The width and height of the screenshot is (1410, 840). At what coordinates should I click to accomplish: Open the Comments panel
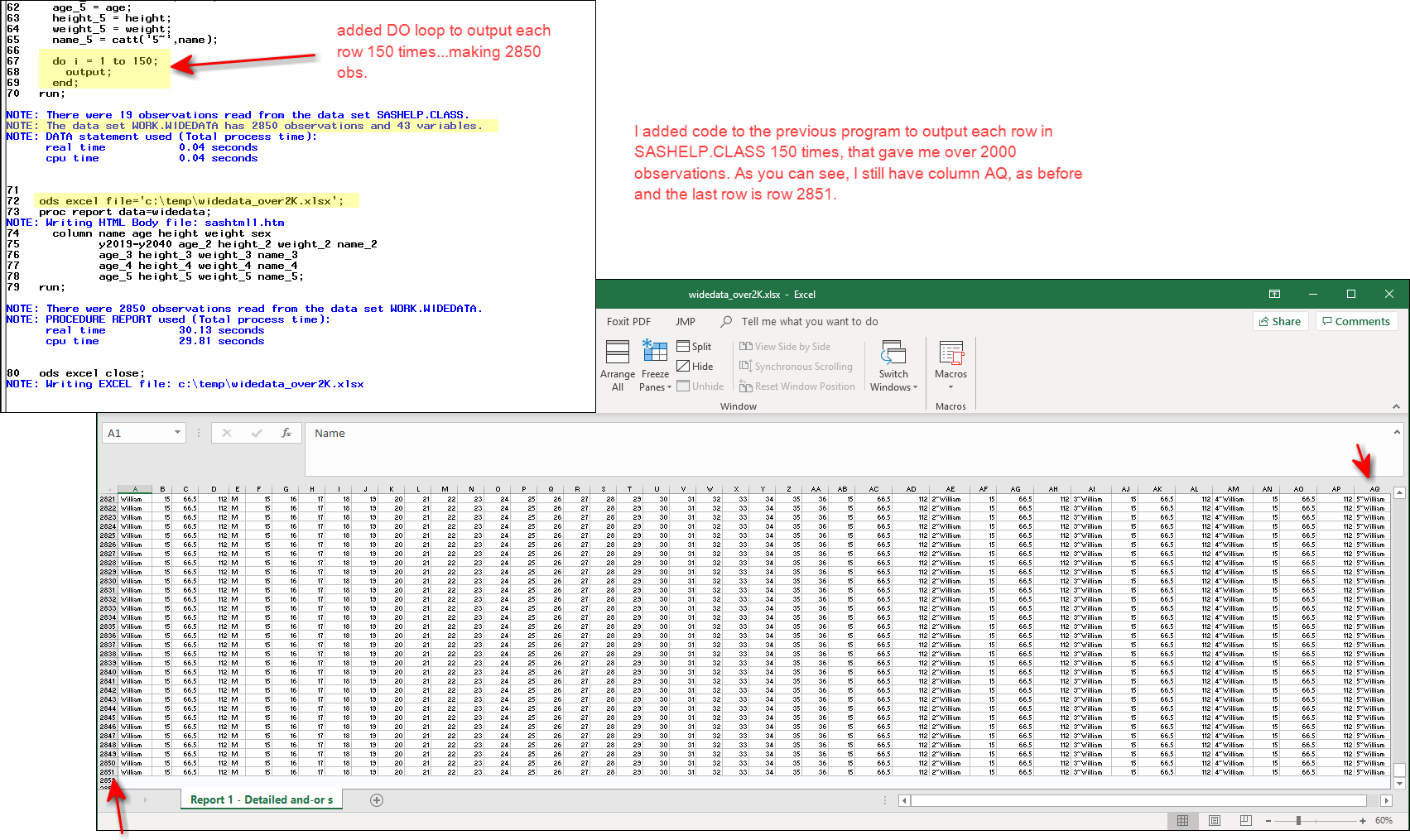[x=1356, y=321]
